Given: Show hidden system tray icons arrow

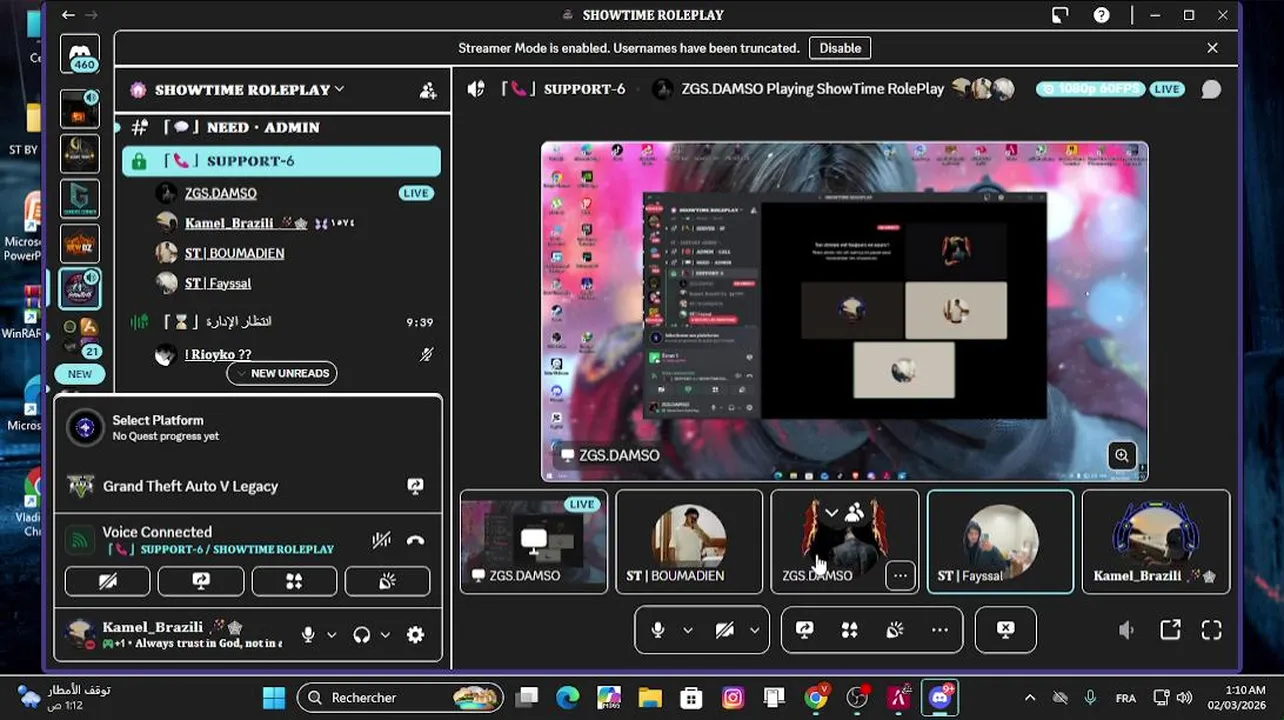Looking at the screenshot, I should click(1030, 697).
